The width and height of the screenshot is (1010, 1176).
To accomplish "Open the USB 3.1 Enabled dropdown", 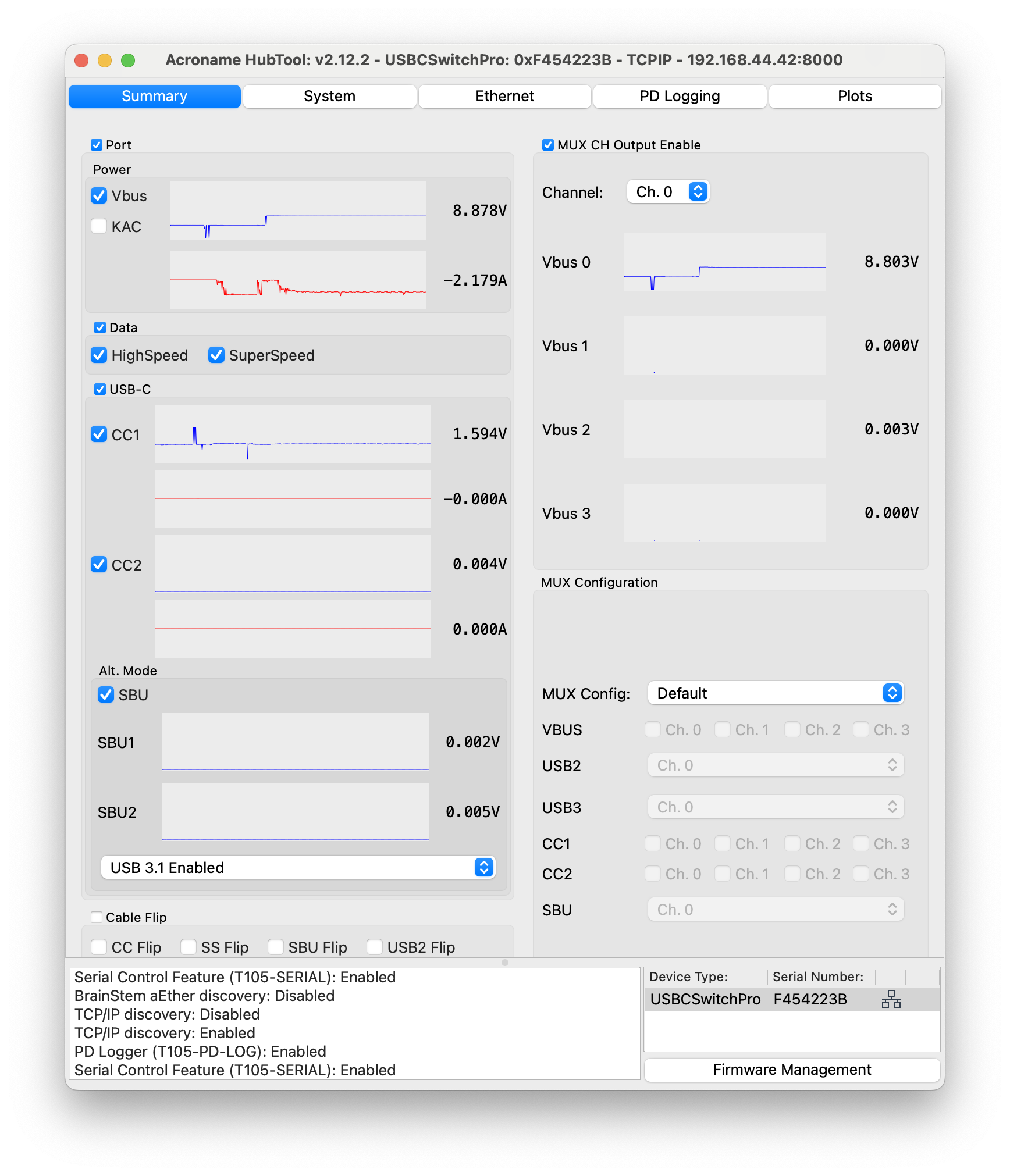I will 298,867.
